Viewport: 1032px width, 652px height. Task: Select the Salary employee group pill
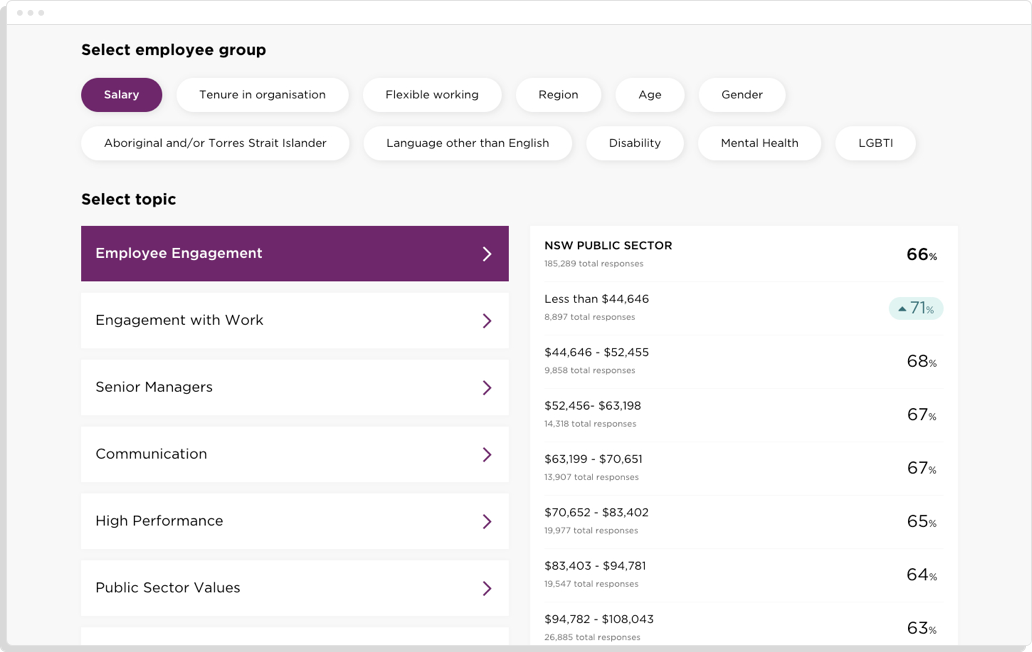click(121, 95)
